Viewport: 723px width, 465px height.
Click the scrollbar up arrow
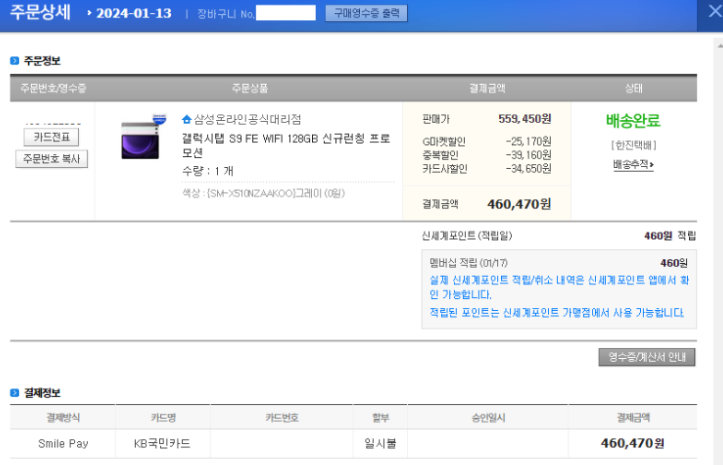(720, 45)
